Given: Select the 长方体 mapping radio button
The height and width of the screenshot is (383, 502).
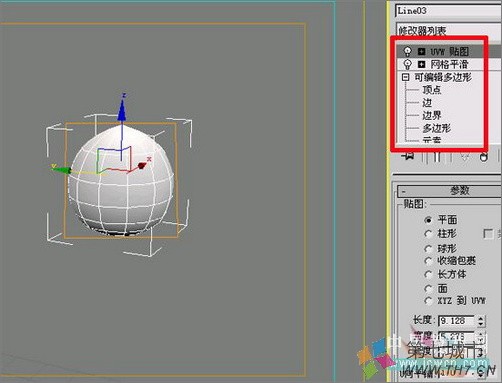Looking at the screenshot, I should point(428,275).
